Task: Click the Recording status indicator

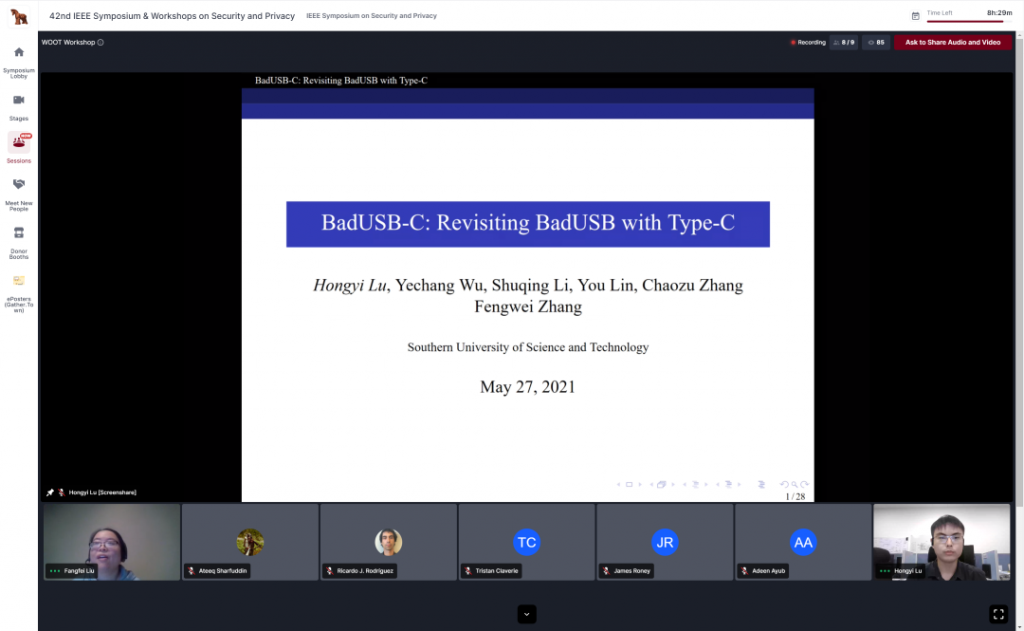Action: click(808, 43)
